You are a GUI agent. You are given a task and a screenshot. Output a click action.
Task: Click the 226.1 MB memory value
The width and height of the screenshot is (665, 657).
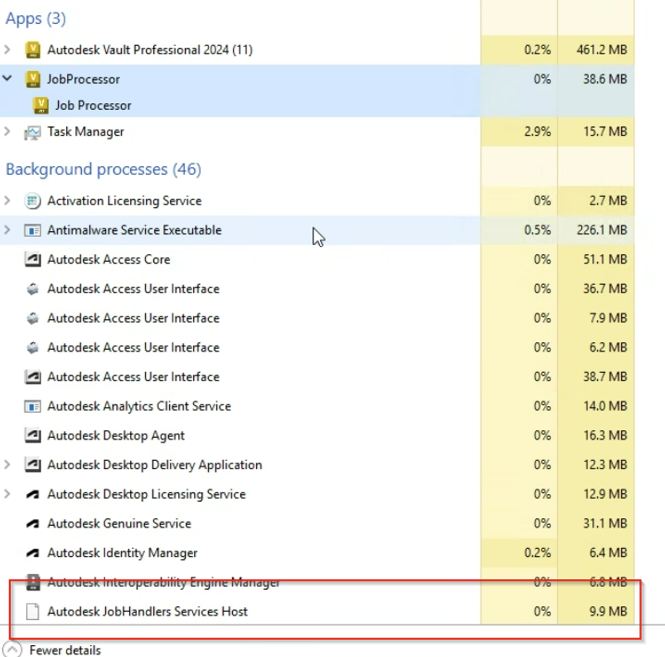point(602,230)
